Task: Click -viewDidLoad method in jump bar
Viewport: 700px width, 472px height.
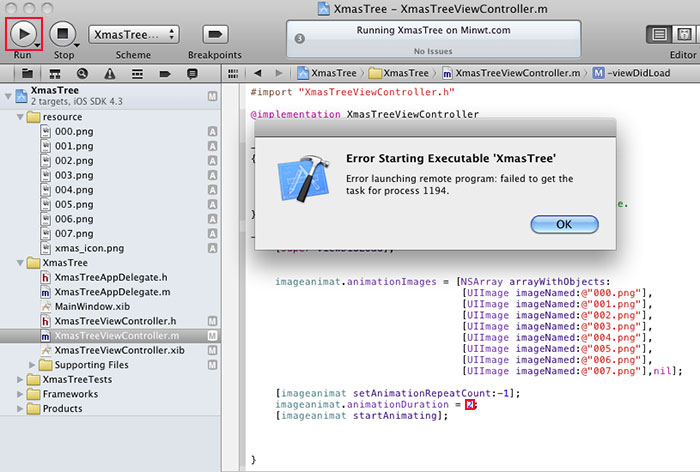Action: [x=631, y=73]
